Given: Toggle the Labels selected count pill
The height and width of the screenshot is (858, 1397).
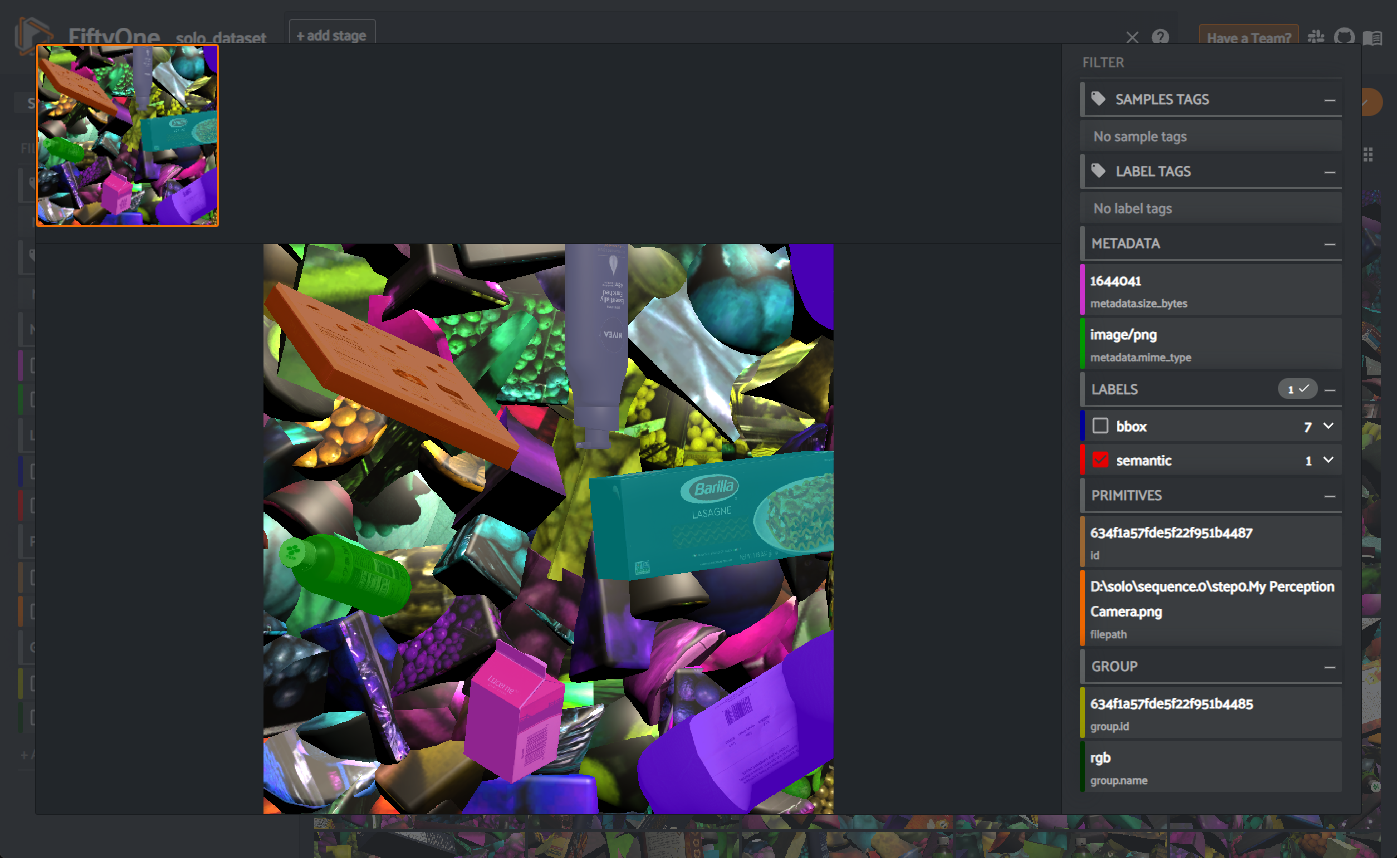Looking at the screenshot, I should coord(1297,389).
